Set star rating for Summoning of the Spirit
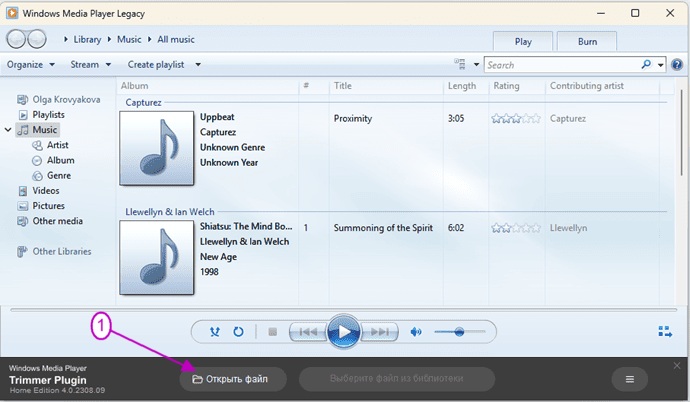This screenshot has width=690, height=402. coord(516,228)
